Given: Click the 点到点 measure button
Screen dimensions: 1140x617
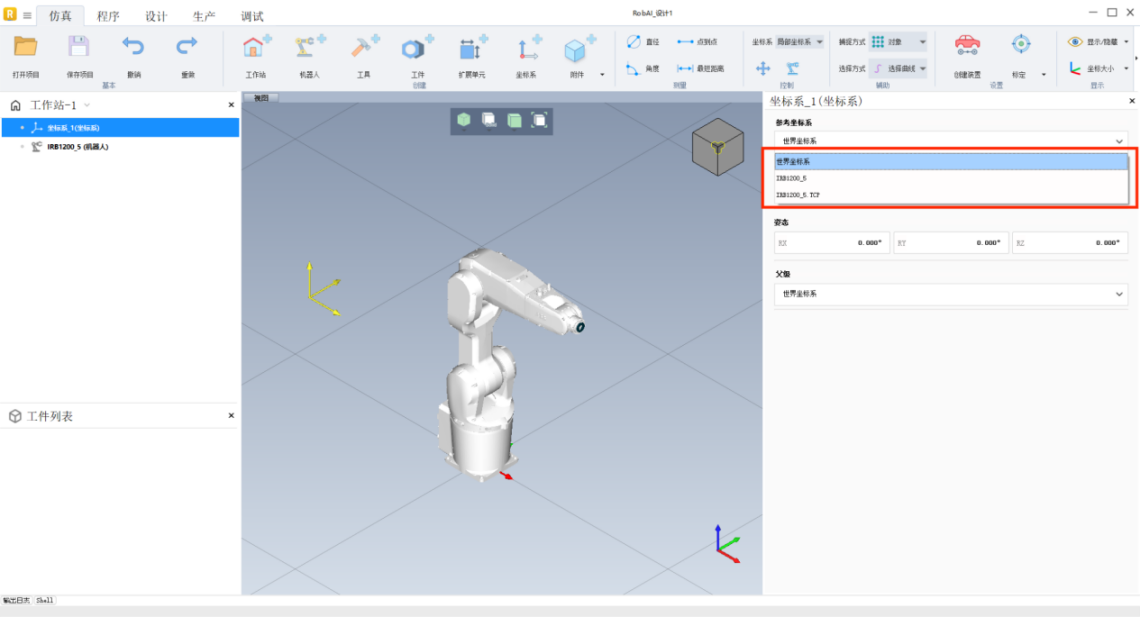Looking at the screenshot, I should [x=698, y=42].
